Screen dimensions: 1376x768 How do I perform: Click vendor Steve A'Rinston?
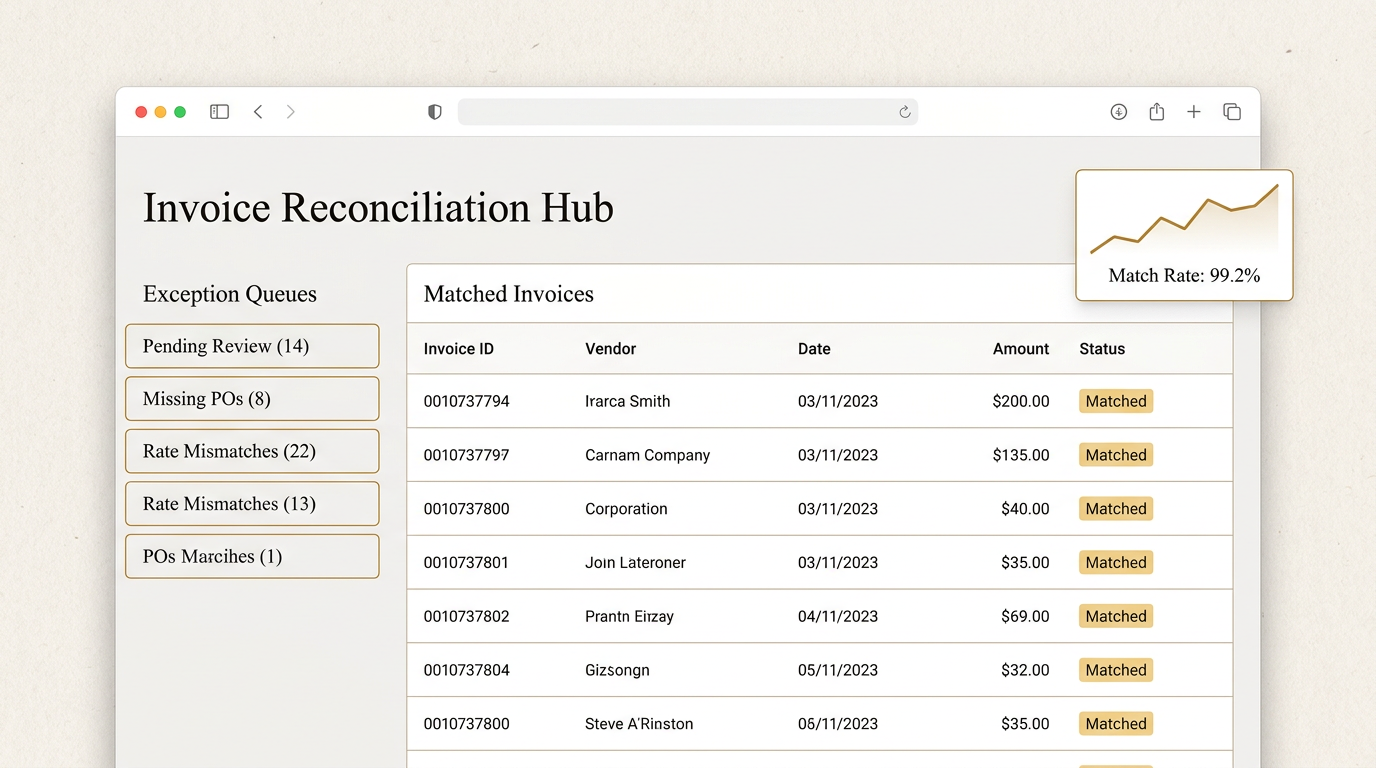[639, 724]
